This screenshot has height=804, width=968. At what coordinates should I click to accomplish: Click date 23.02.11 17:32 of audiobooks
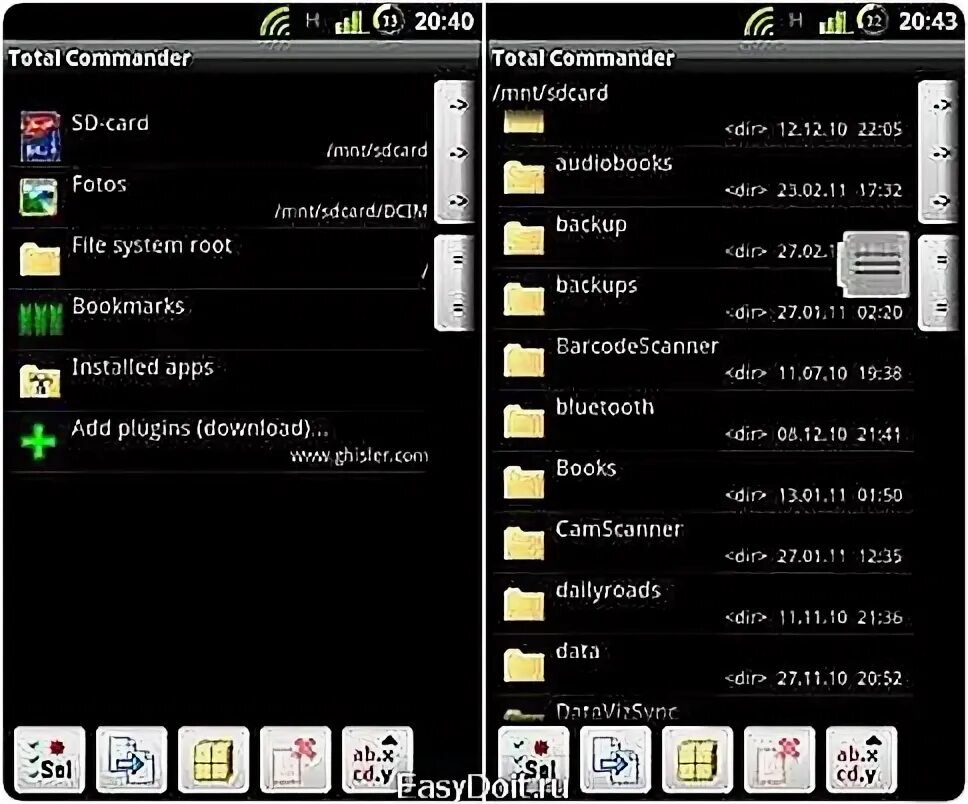(839, 190)
